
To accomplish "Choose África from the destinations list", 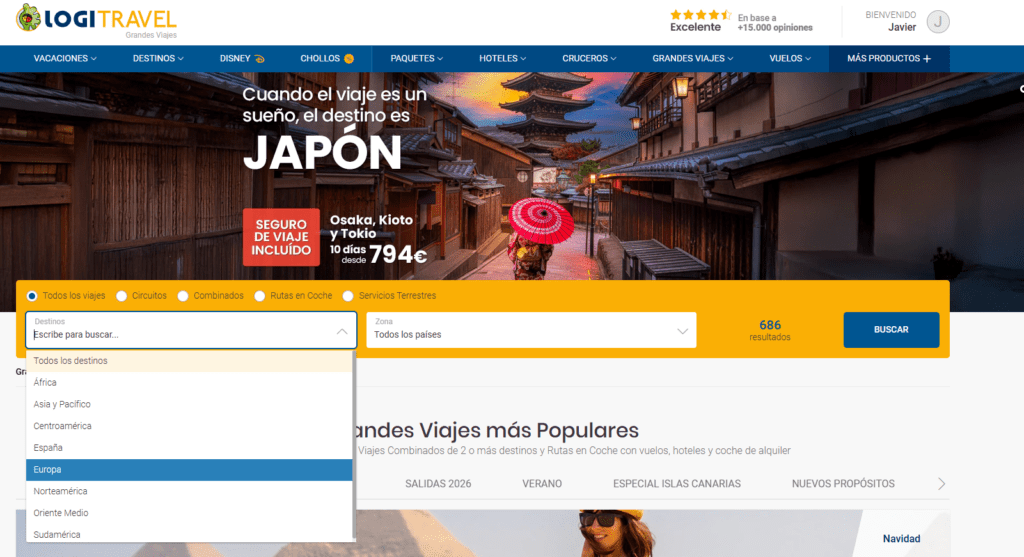I will point(189,383).
